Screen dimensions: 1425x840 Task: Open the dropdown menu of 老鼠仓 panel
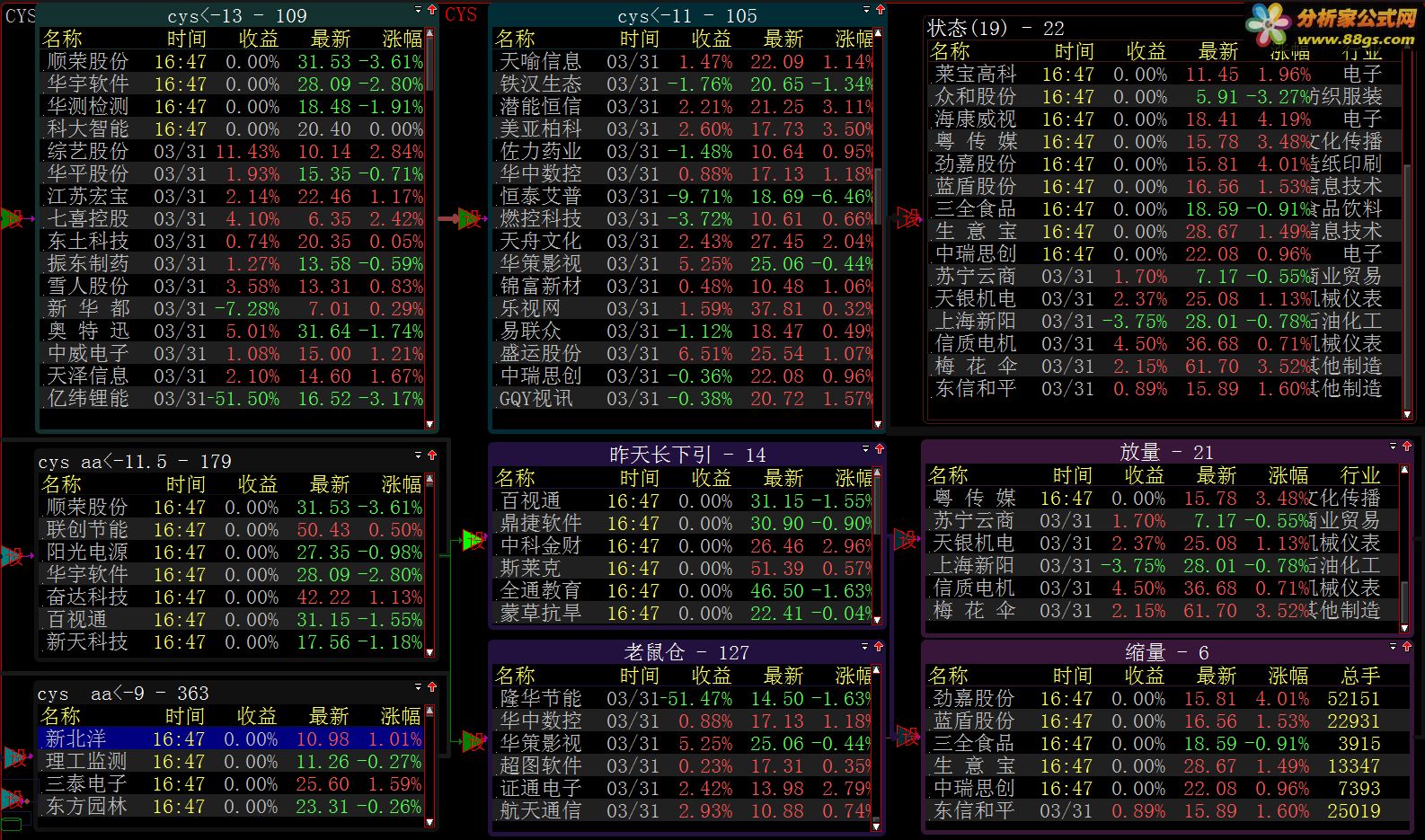coord(866,646)
